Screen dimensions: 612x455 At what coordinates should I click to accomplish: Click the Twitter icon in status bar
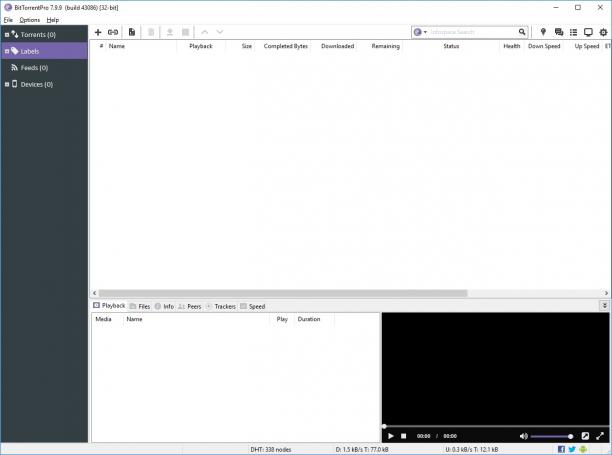(x=572, y=449)
